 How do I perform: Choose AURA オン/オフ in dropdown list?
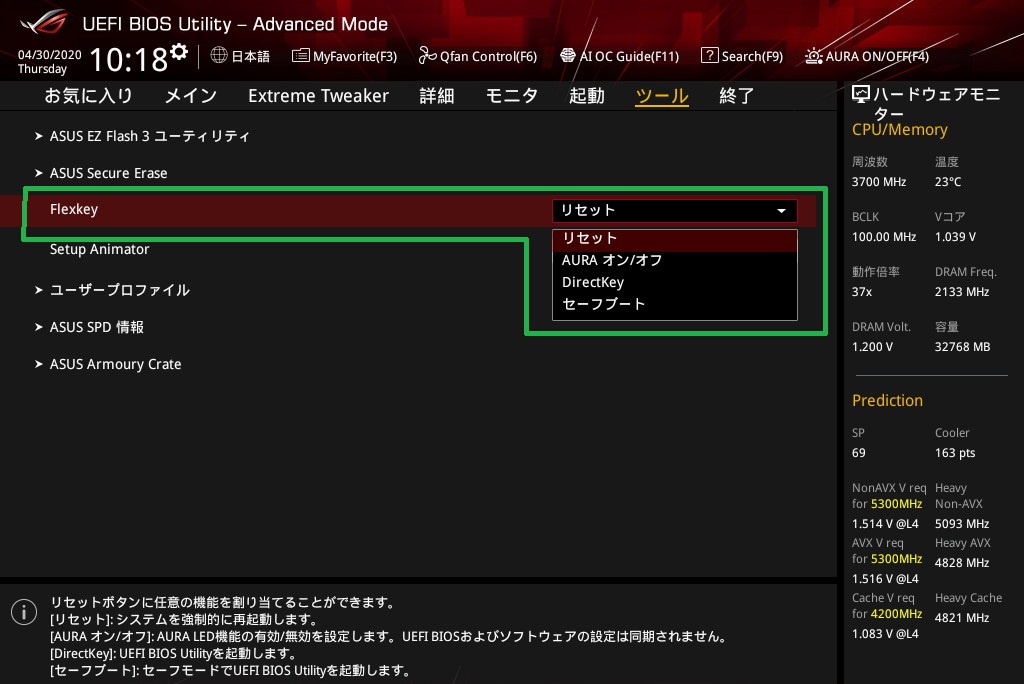pyautogui.click(x=675, y=260)
